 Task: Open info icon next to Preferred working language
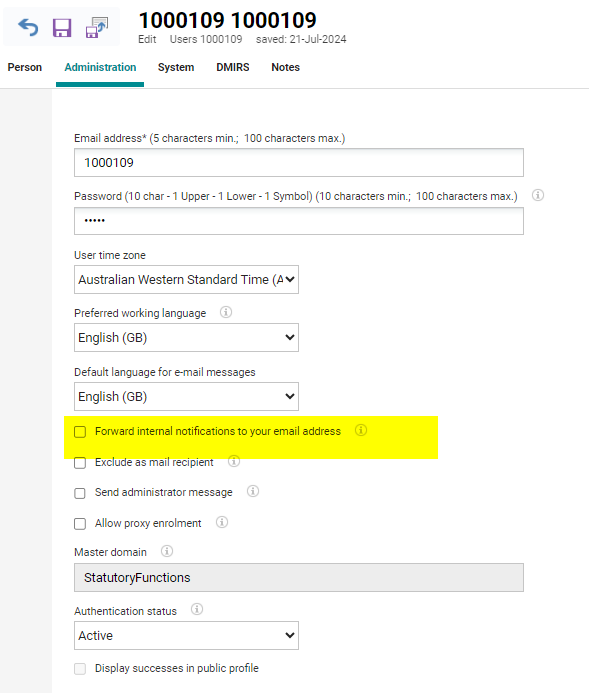pos(226,312)
